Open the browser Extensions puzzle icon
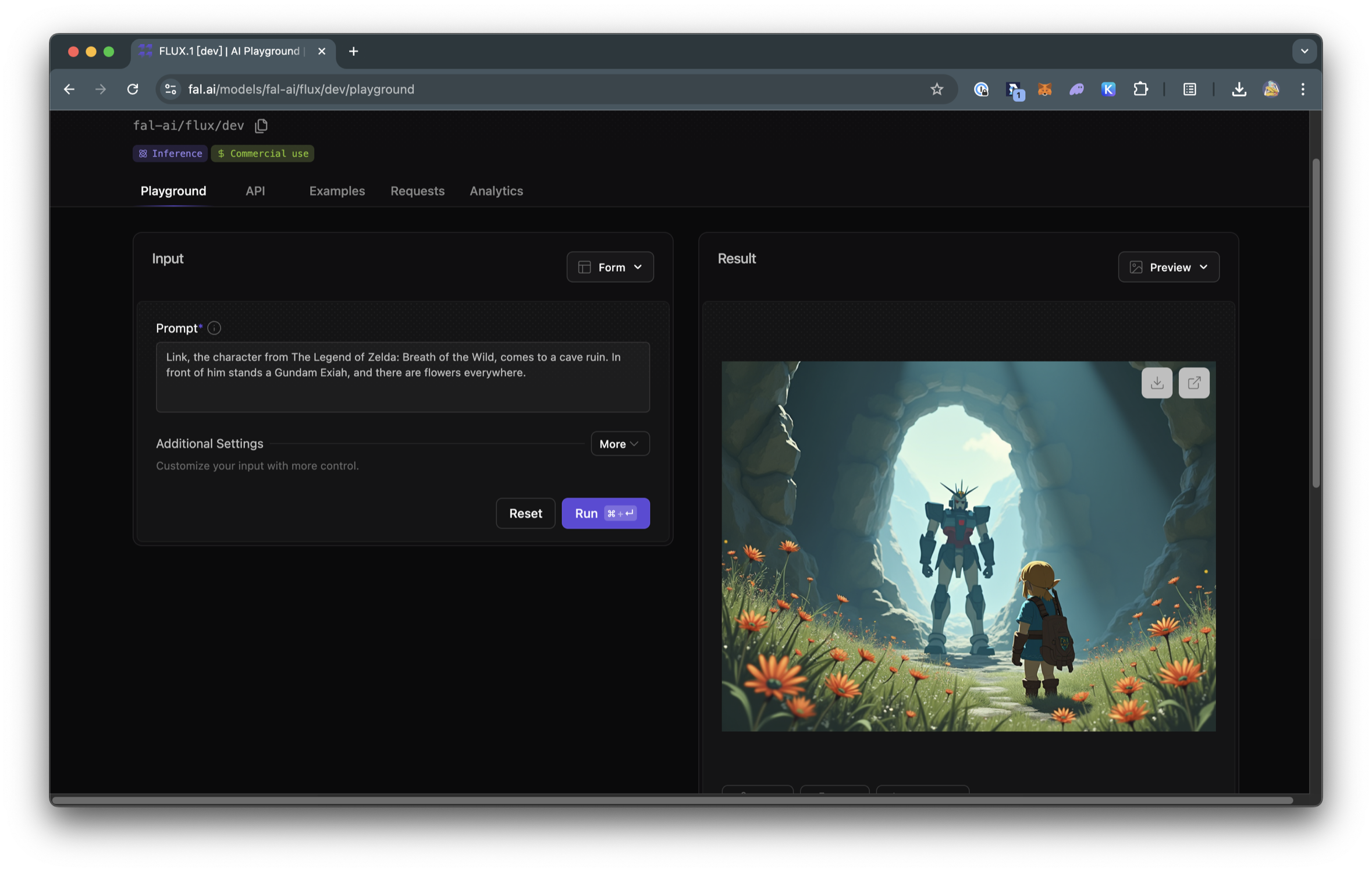This screenshot has height=872, width=1372. [x=1140, y=89]
